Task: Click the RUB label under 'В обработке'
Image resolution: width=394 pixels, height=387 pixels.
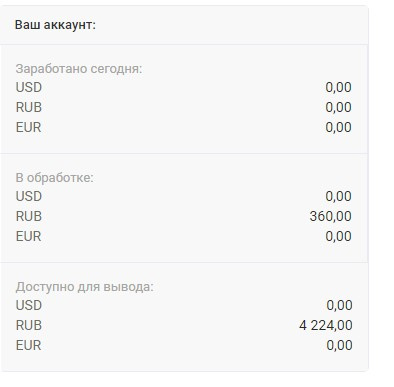Action: click(x=29, y=216)
